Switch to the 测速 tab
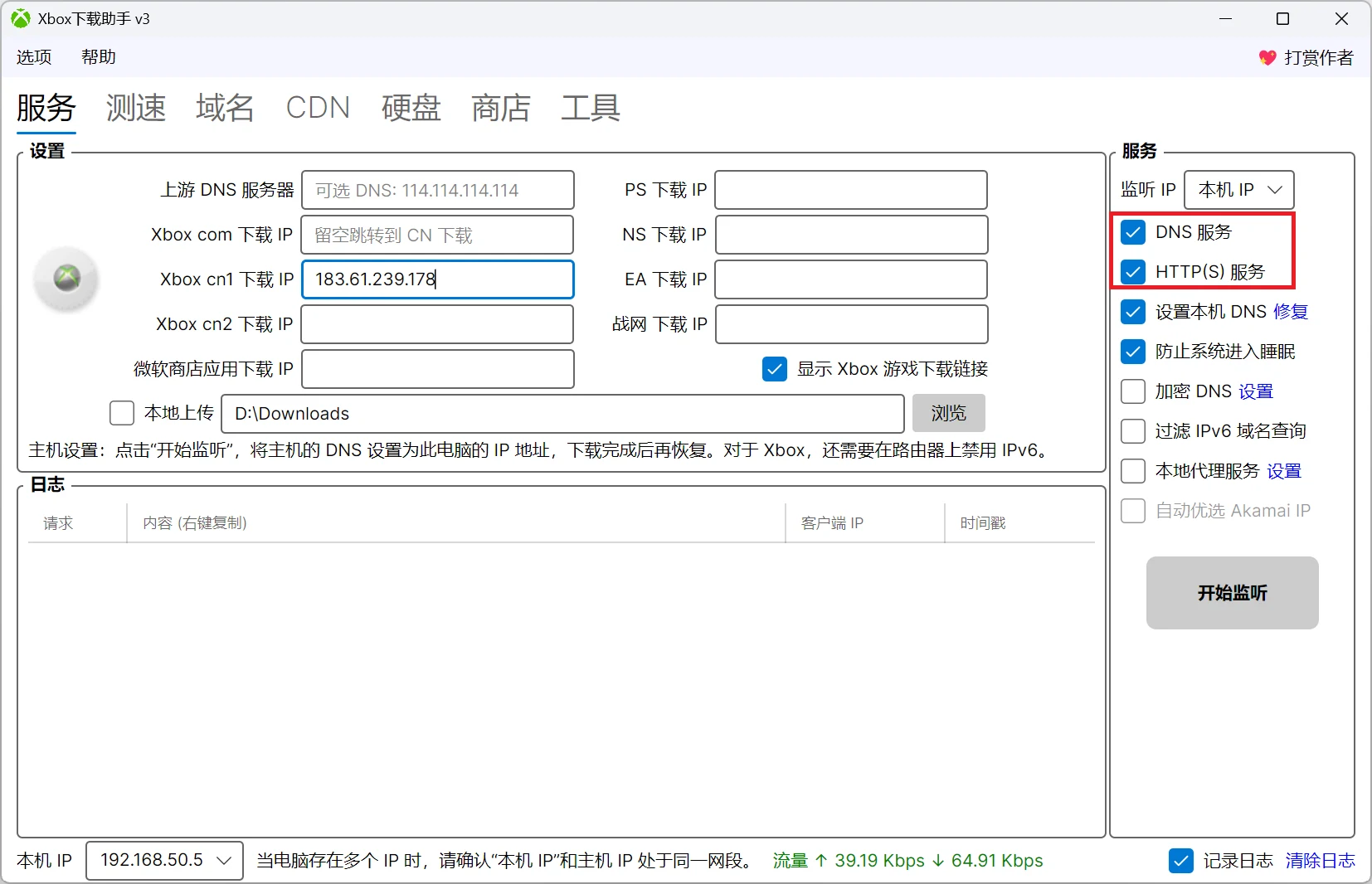 136,108
